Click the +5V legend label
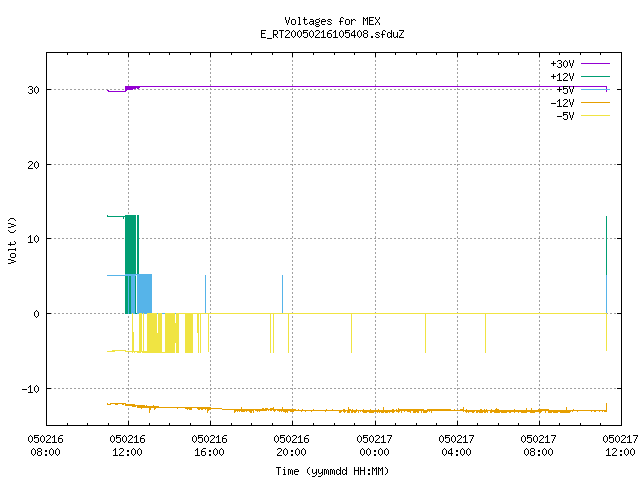Image resolution: width=640 pixels, height=480 pixels. coord(565,90)
